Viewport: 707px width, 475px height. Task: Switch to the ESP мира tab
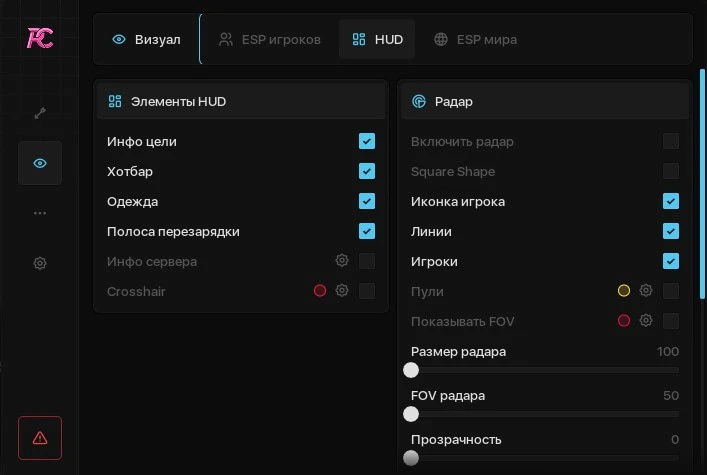coord(475,39)
